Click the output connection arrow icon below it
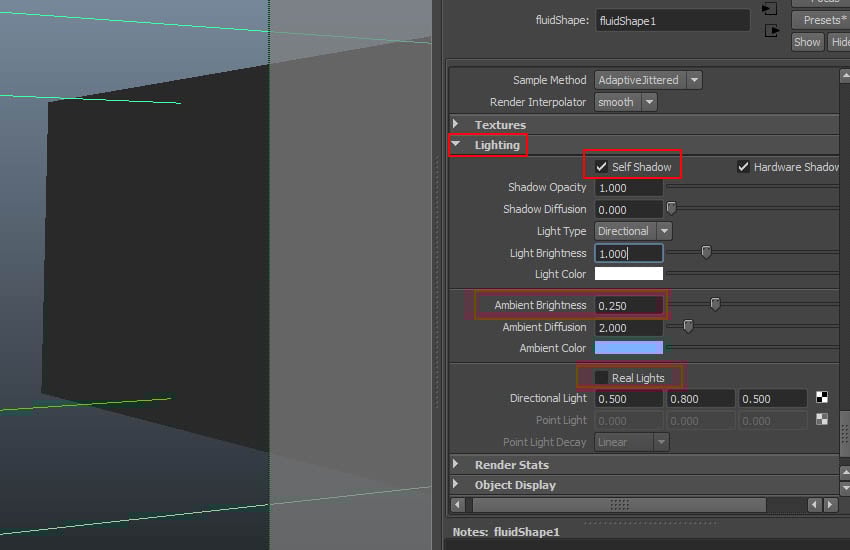 [x=772, y=31]
